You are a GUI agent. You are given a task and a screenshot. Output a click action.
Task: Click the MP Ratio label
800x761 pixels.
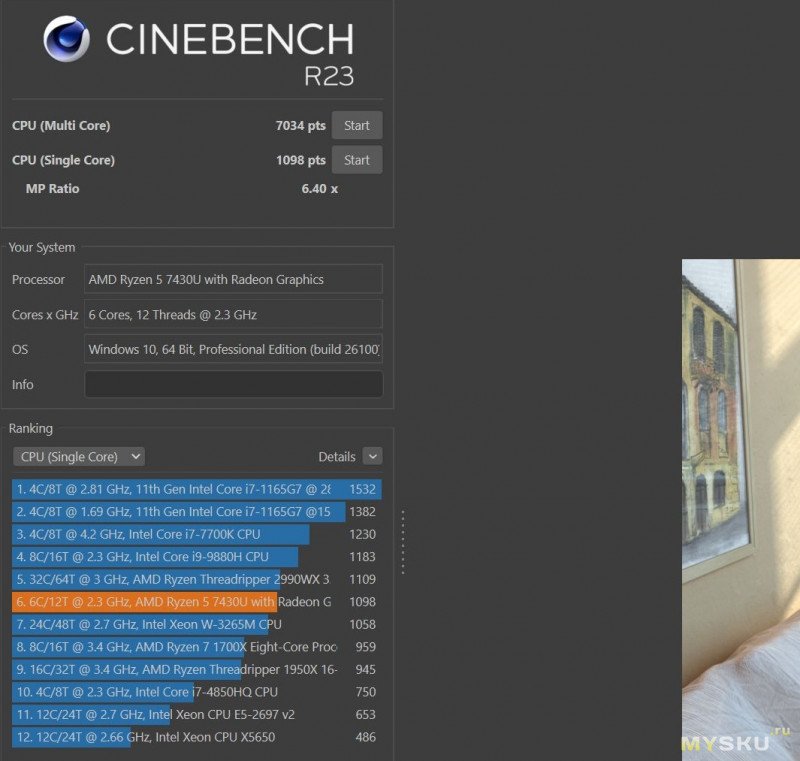pyautogui.click(x=53, y=189)
